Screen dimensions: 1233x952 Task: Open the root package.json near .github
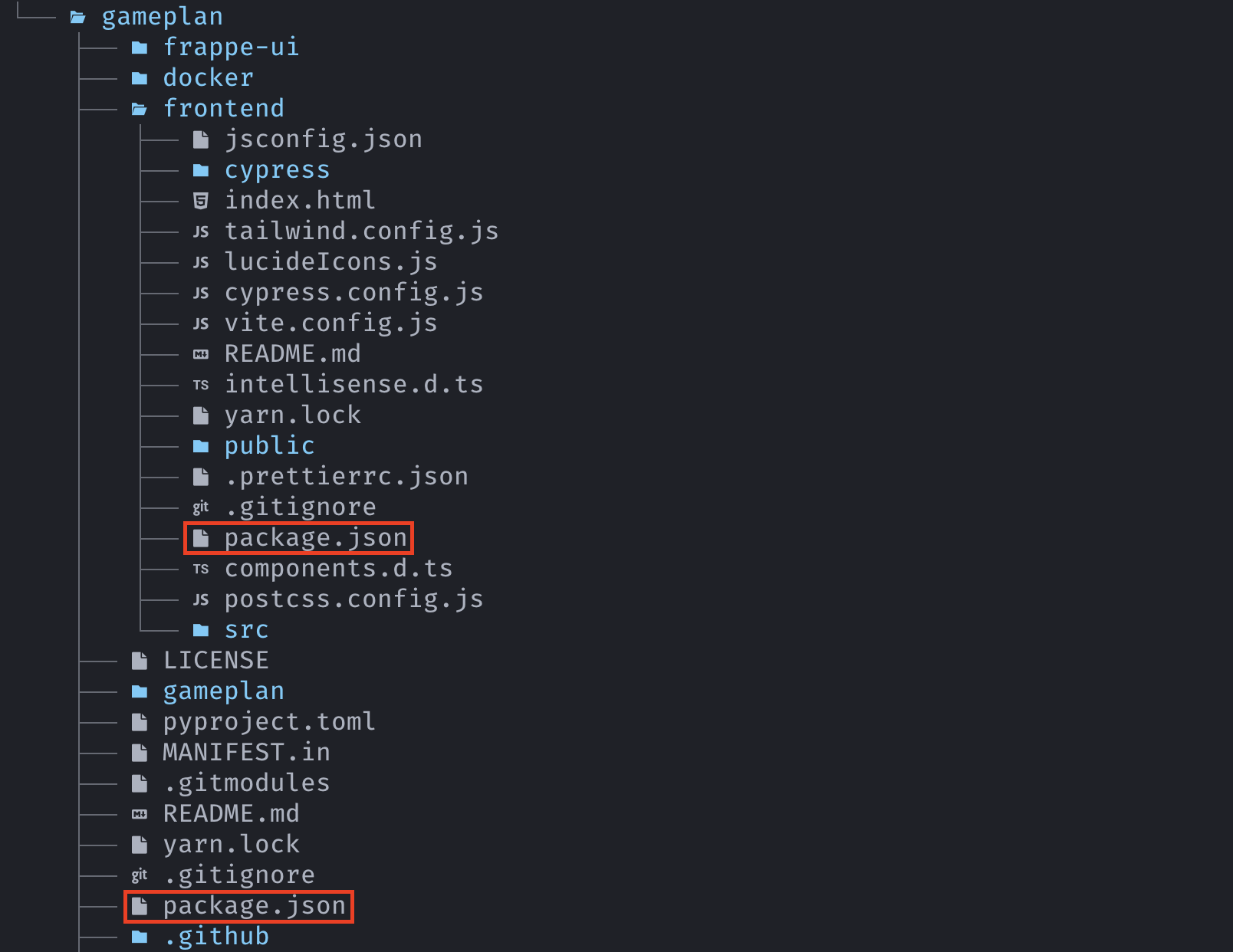[x=254, y=906]
